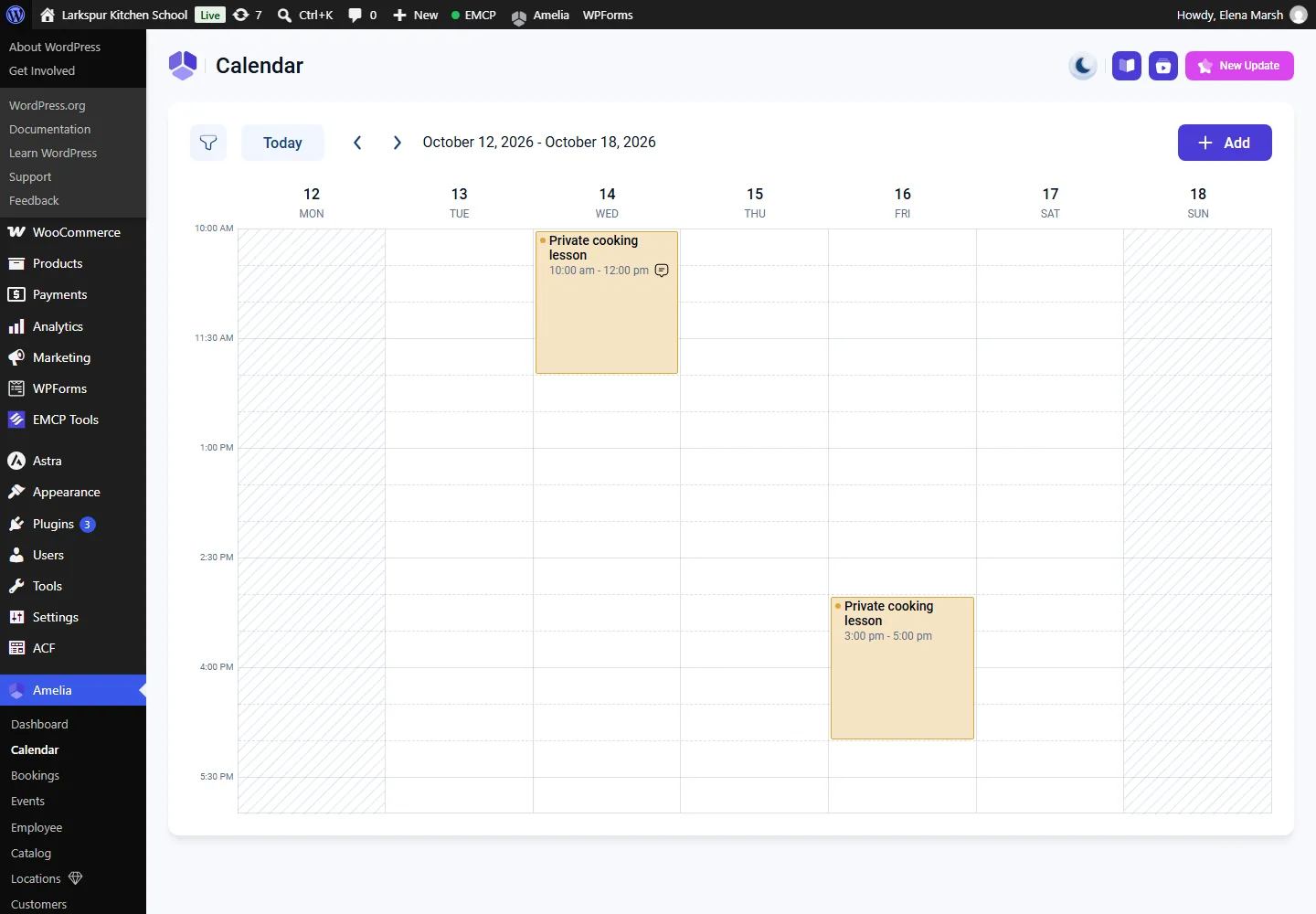Screen dimensions: 1316x914
Task: Open the Plugins menu with 3 updates
Action: 73,524
